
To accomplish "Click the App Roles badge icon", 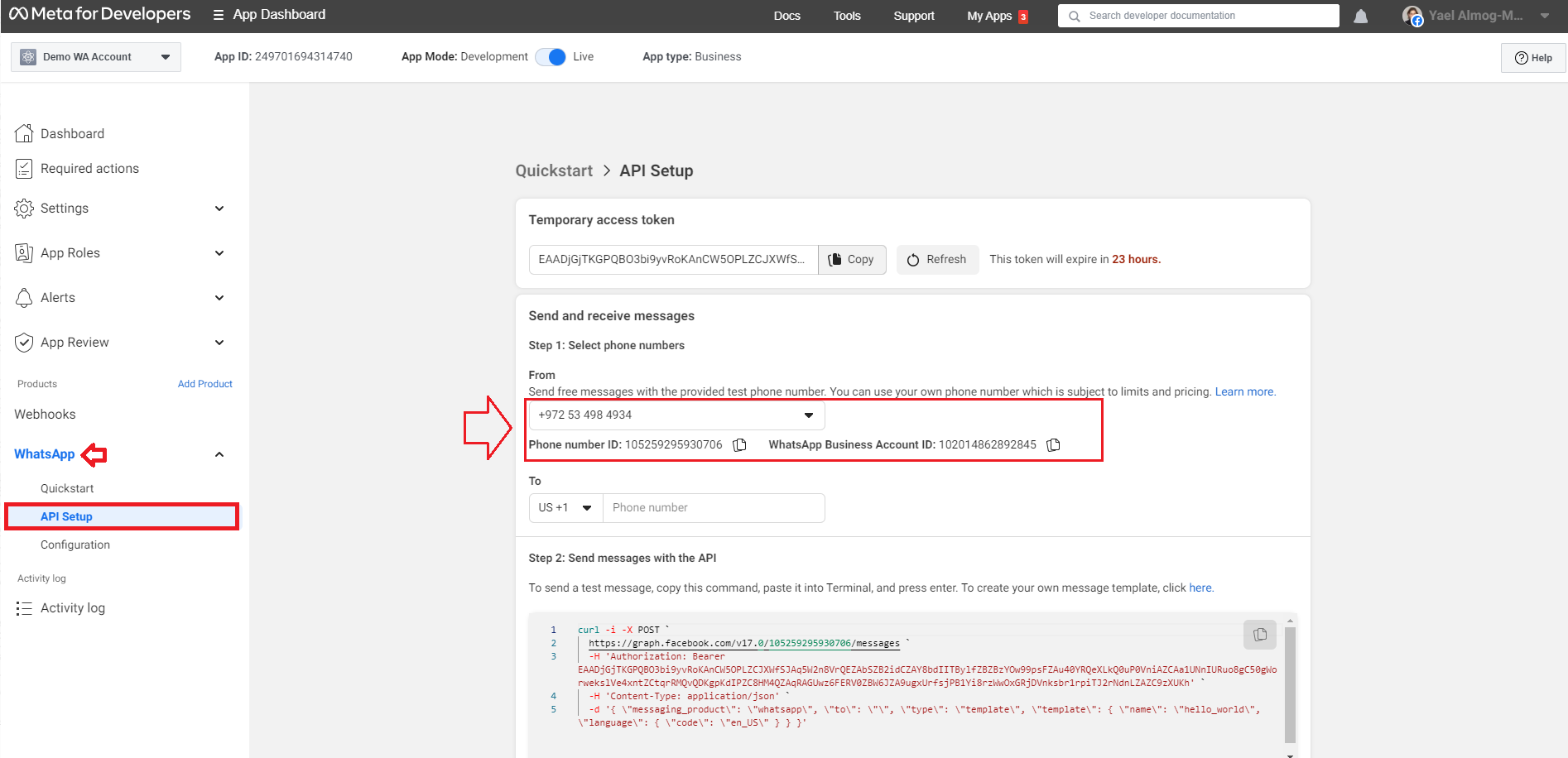I will tap(24, 253).
